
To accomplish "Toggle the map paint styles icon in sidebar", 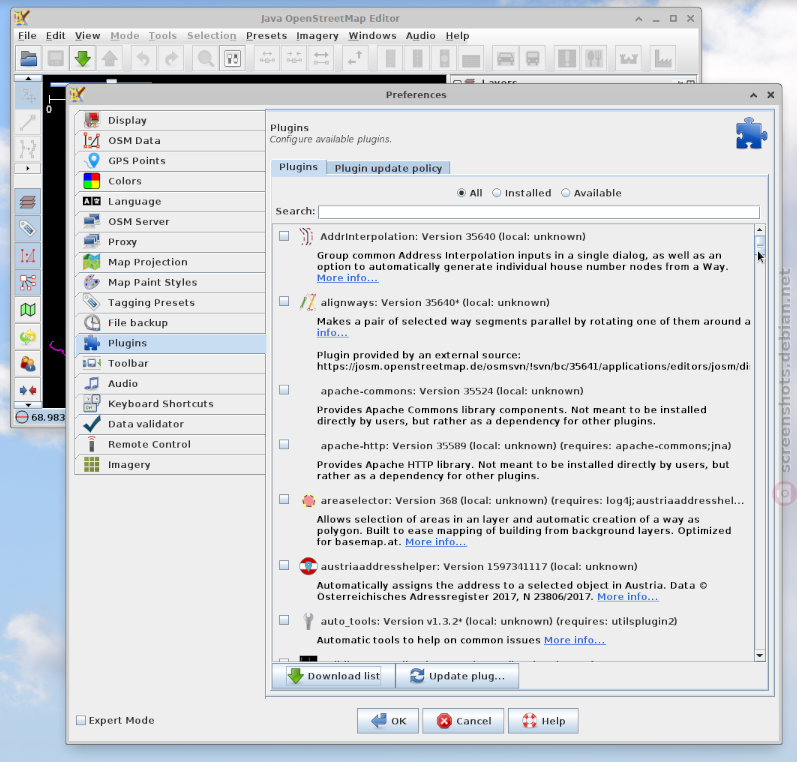I will (27, 309).
